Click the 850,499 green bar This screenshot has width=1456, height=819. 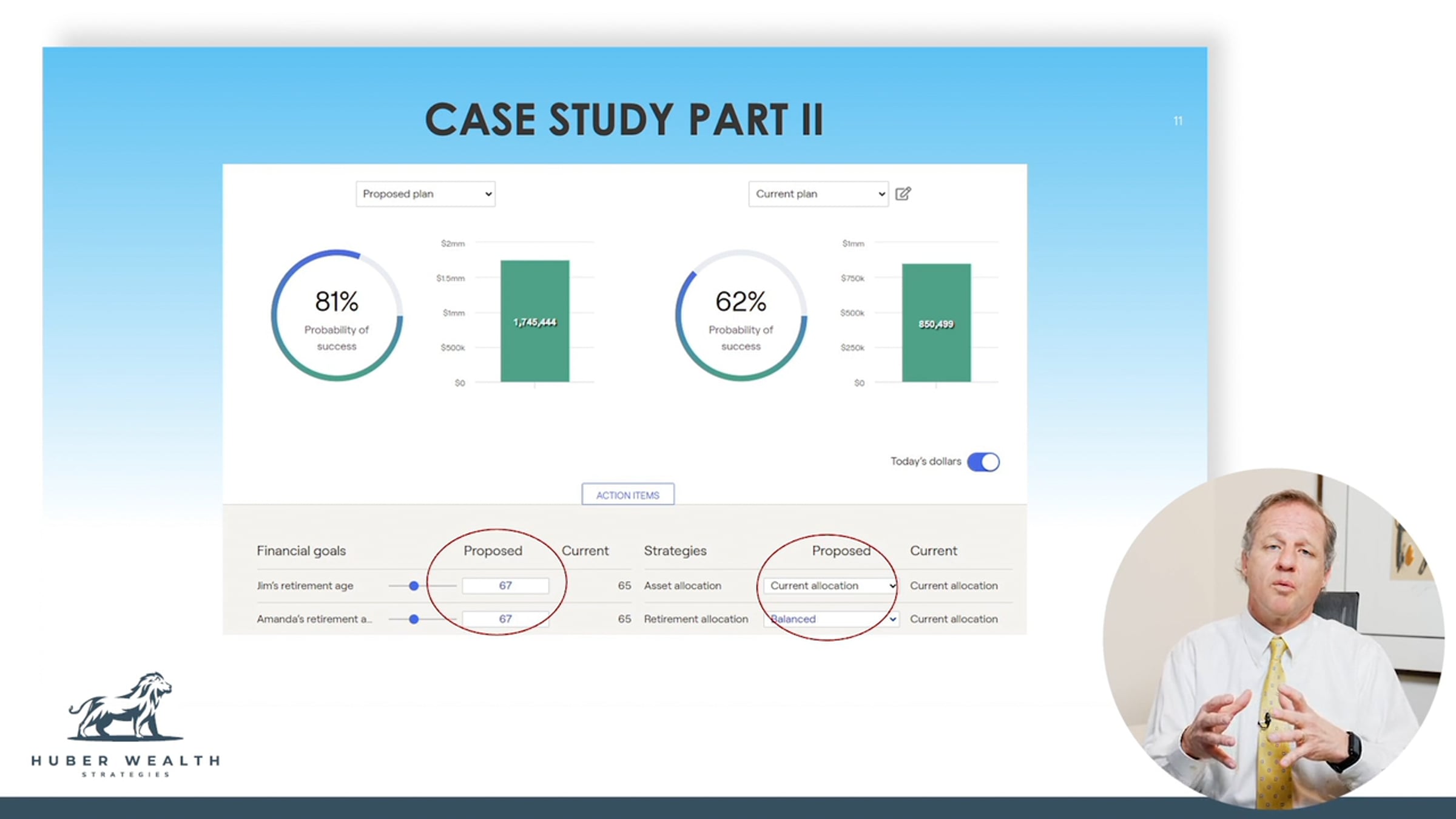click(x=936, y=323)
